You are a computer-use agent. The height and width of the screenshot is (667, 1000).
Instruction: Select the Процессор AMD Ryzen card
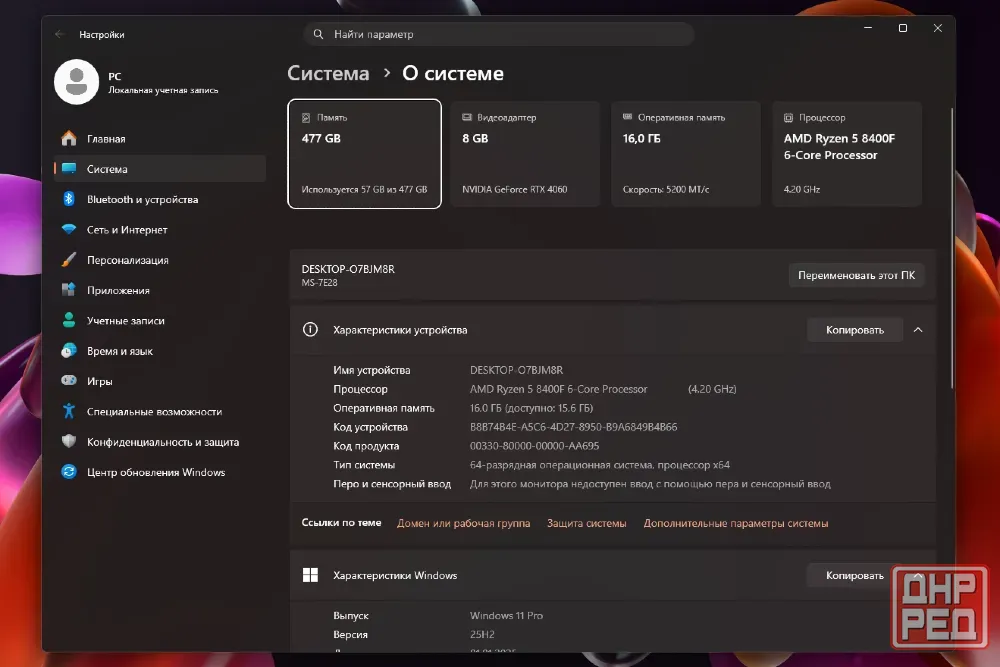click(x=847, y=154)
